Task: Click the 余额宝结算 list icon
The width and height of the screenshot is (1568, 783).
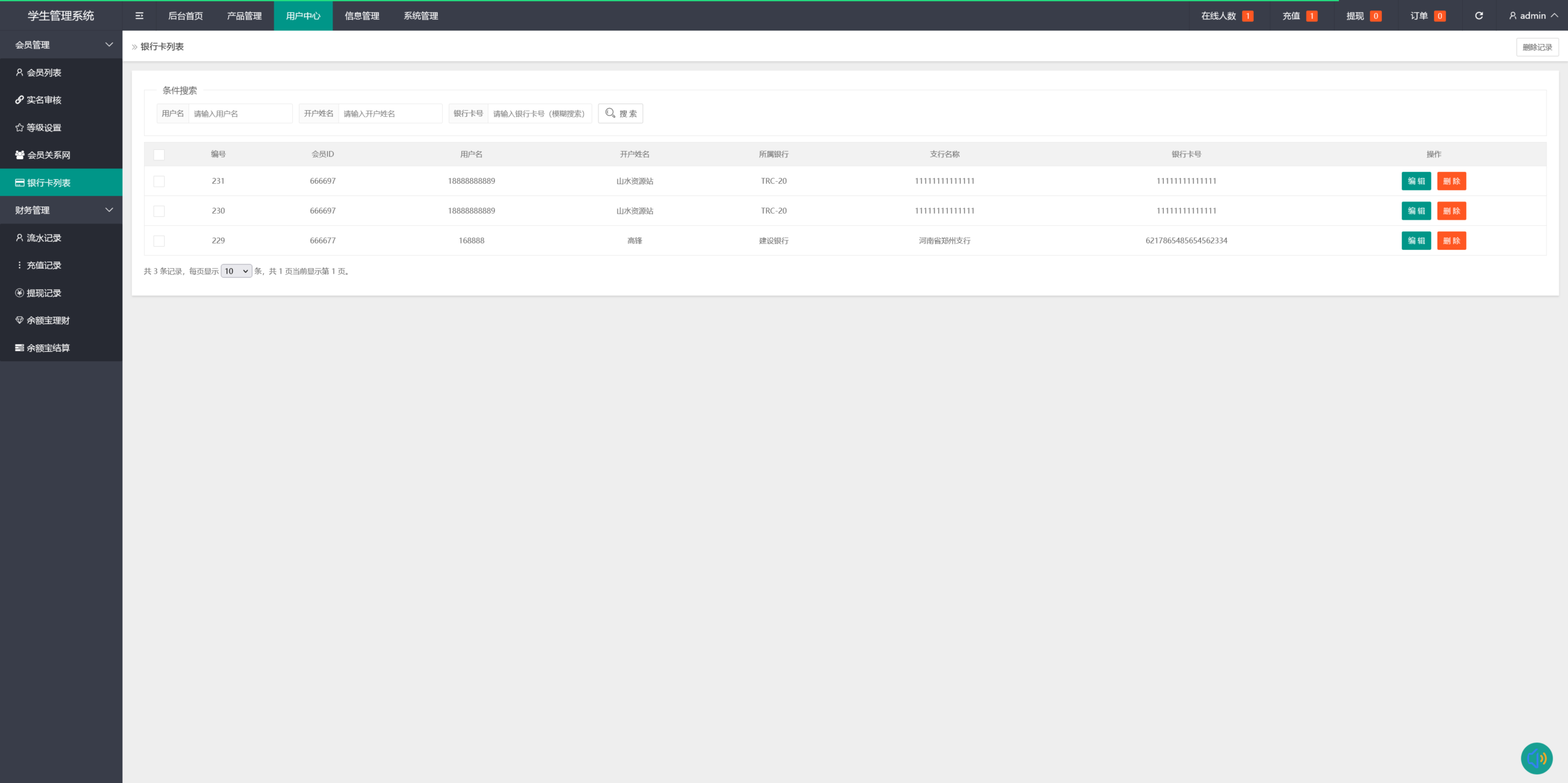Action: (x=20, y=348)
